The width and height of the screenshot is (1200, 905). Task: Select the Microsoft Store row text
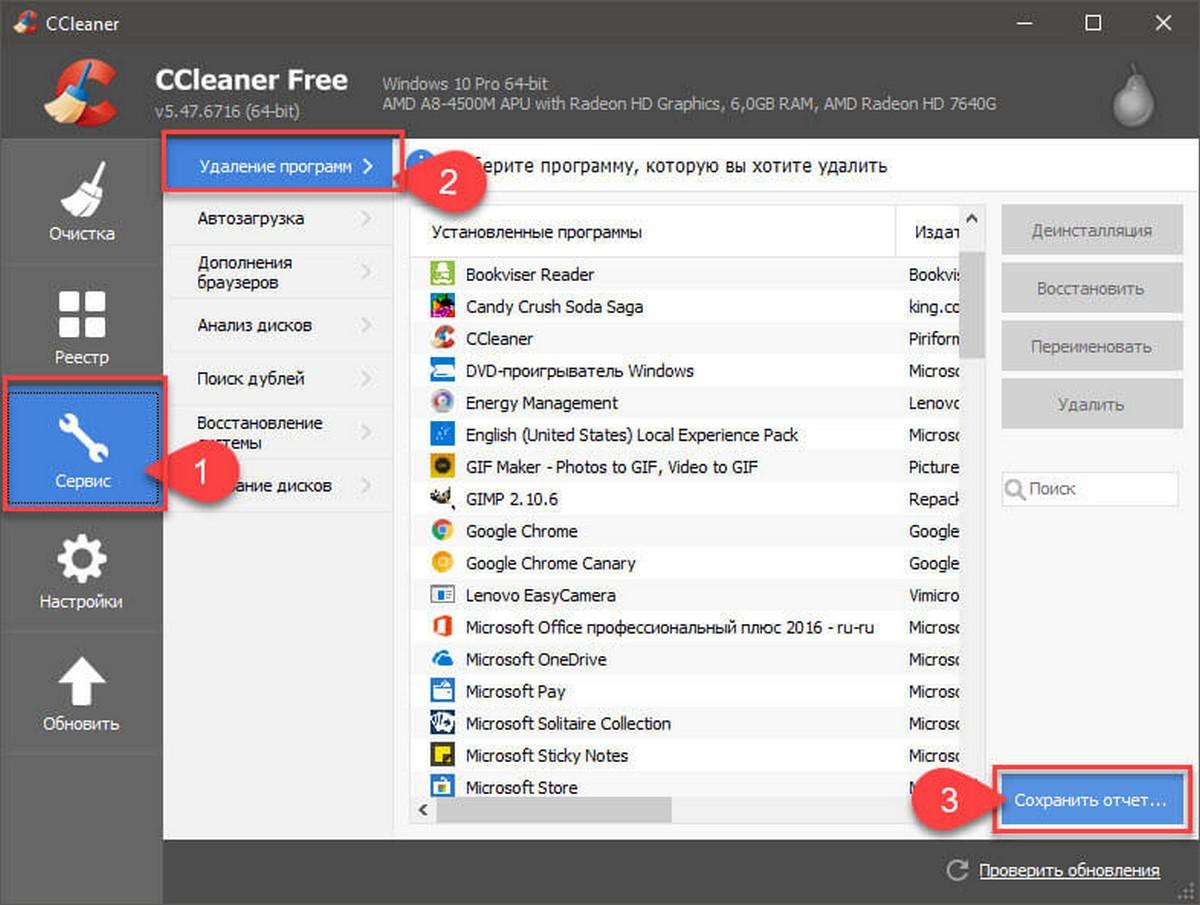click(x=522, y=787)
